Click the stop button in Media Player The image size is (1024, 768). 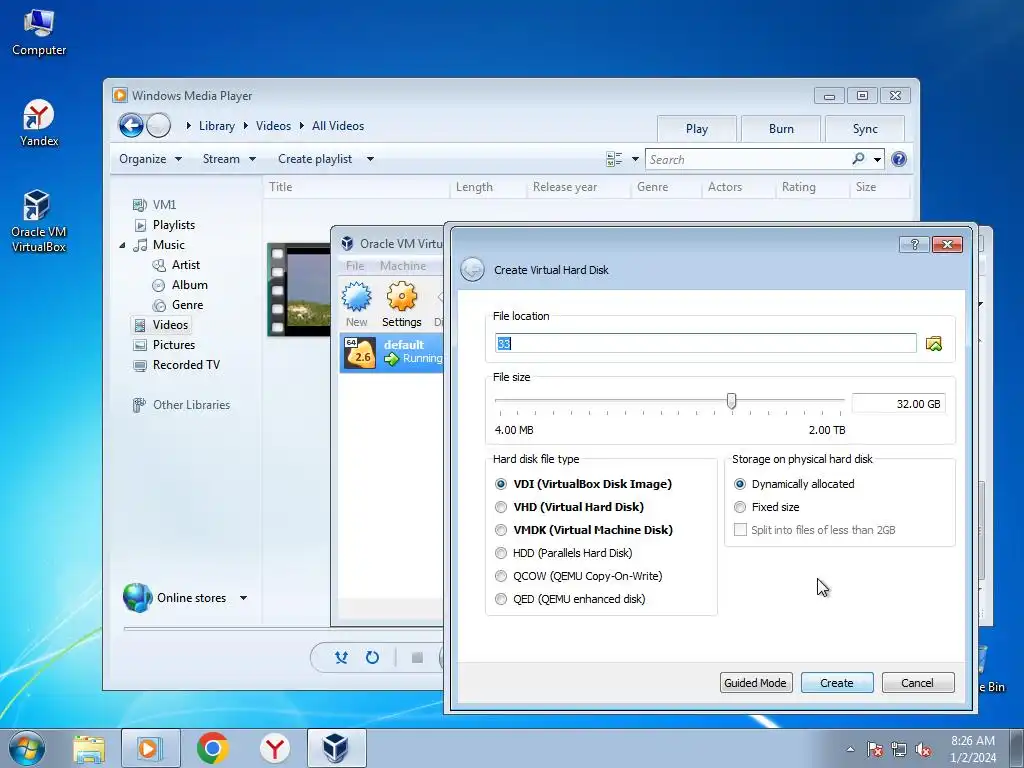tap(417, 658)
